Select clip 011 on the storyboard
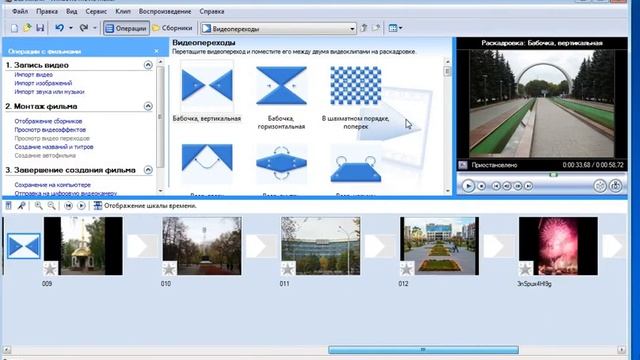This screenshot has width=640, height=360. (x=321, y=246)
